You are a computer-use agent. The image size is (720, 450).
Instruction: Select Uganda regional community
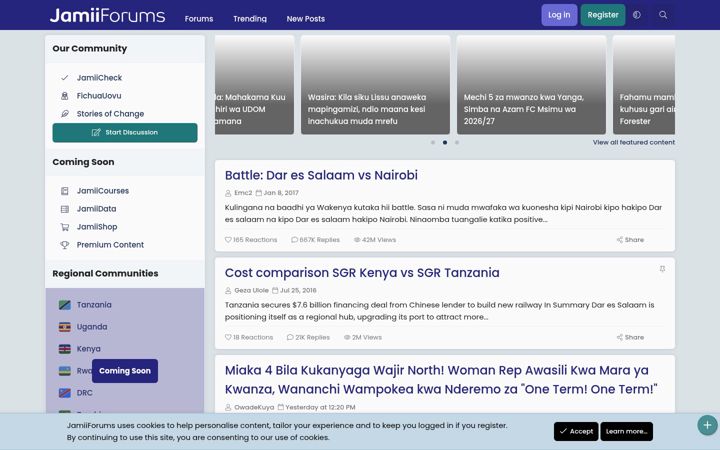click(92, 327)
